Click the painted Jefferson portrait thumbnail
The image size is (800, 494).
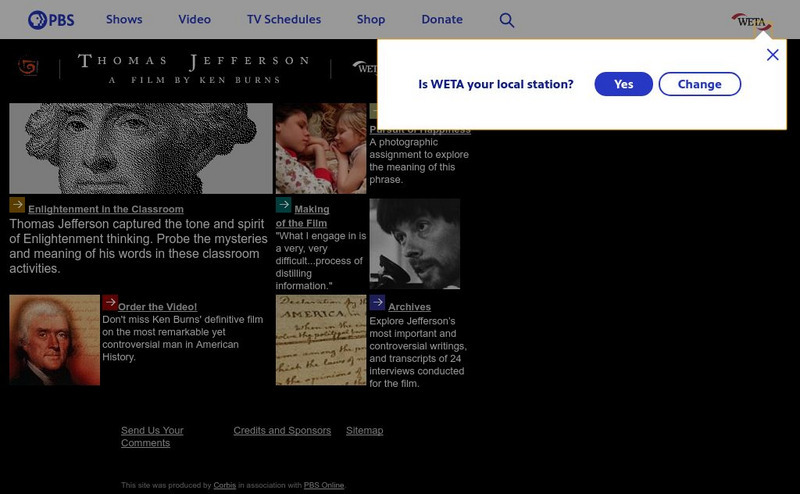click(x=55, y=340)
